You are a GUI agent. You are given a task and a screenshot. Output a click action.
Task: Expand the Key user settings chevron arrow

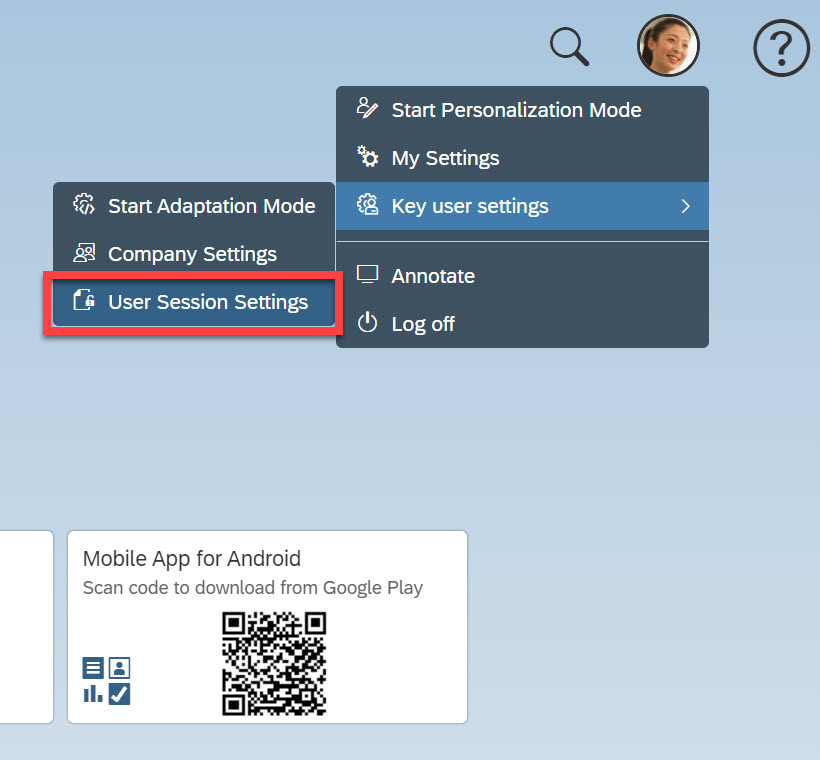click(x=686, y=206)
